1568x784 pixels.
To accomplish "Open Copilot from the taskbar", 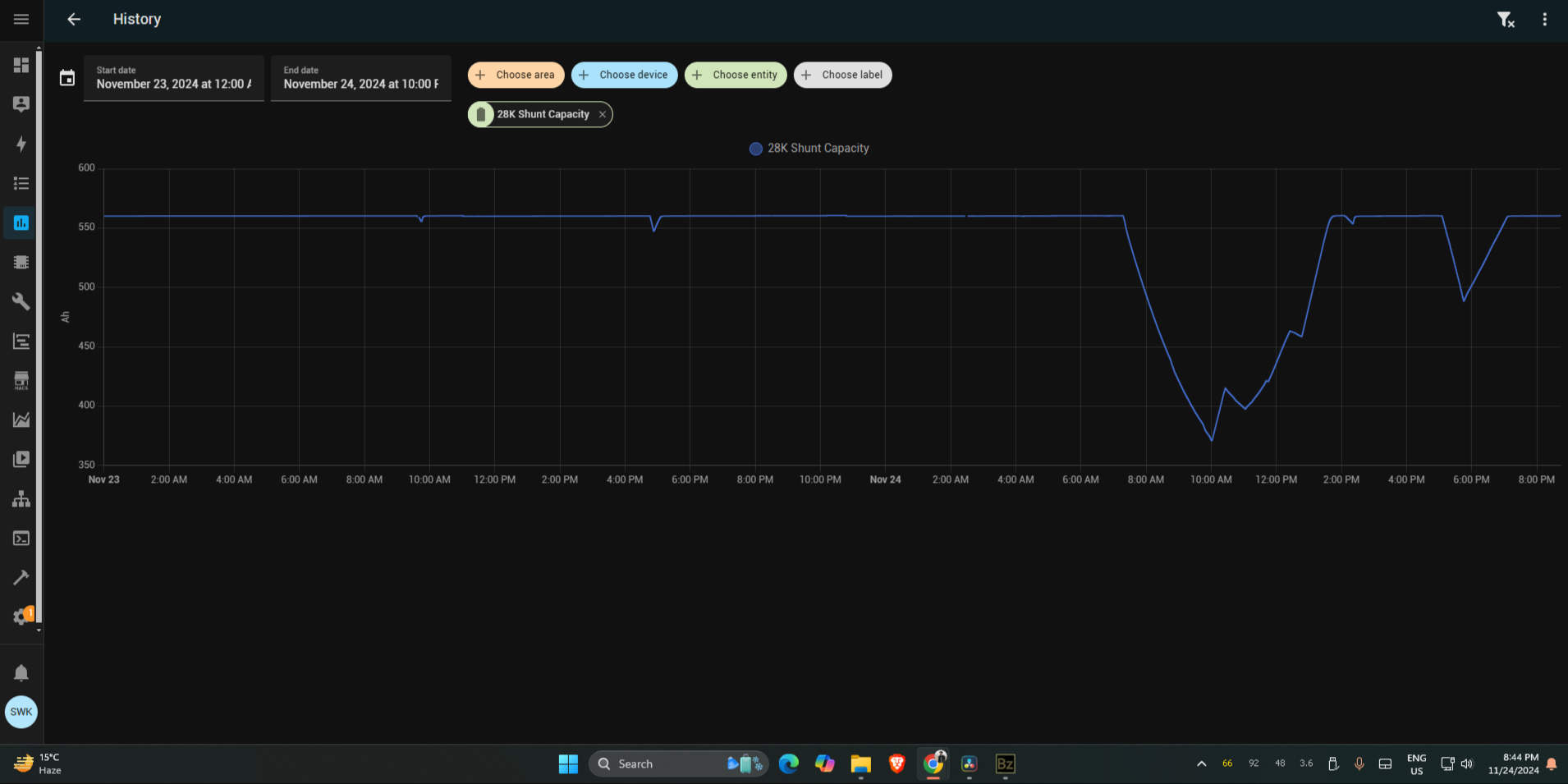I will 825,763.
